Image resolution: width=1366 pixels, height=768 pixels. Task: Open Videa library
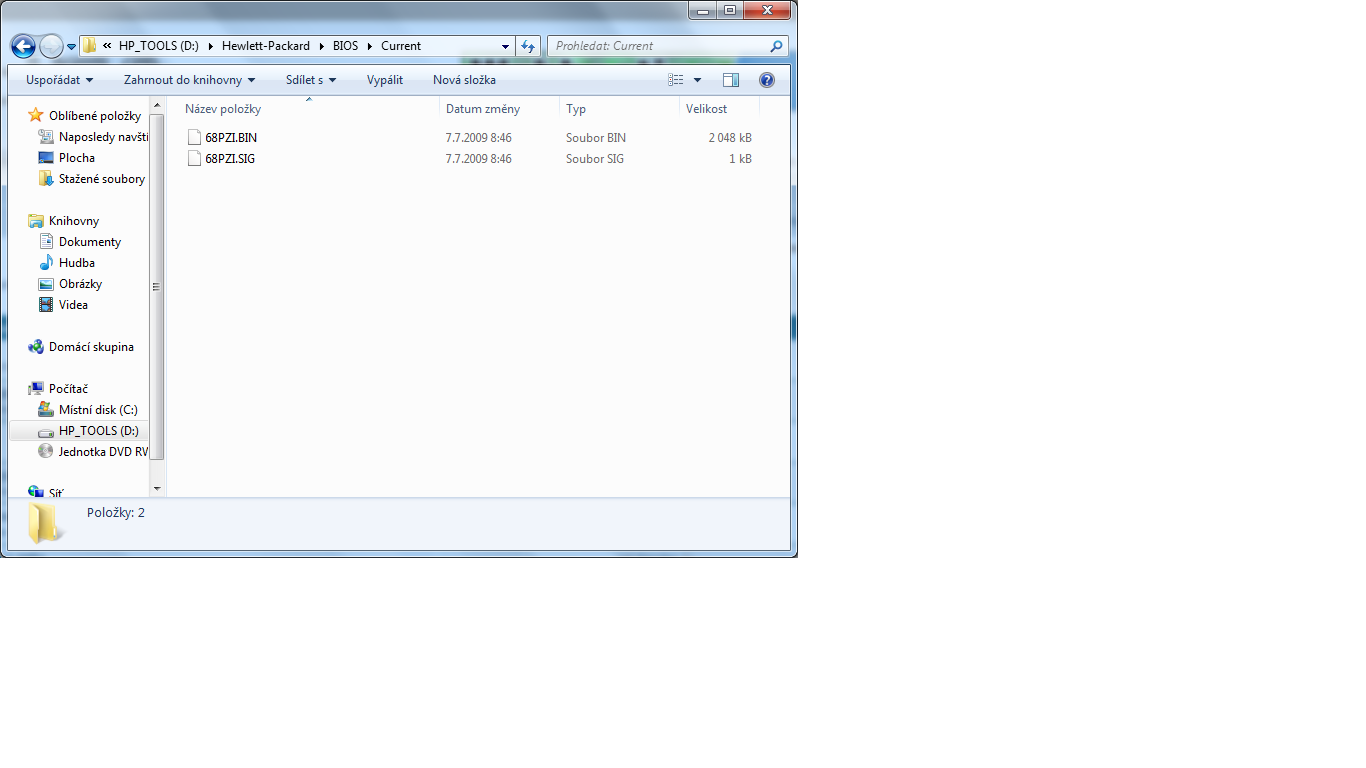[x=73, y=305]
